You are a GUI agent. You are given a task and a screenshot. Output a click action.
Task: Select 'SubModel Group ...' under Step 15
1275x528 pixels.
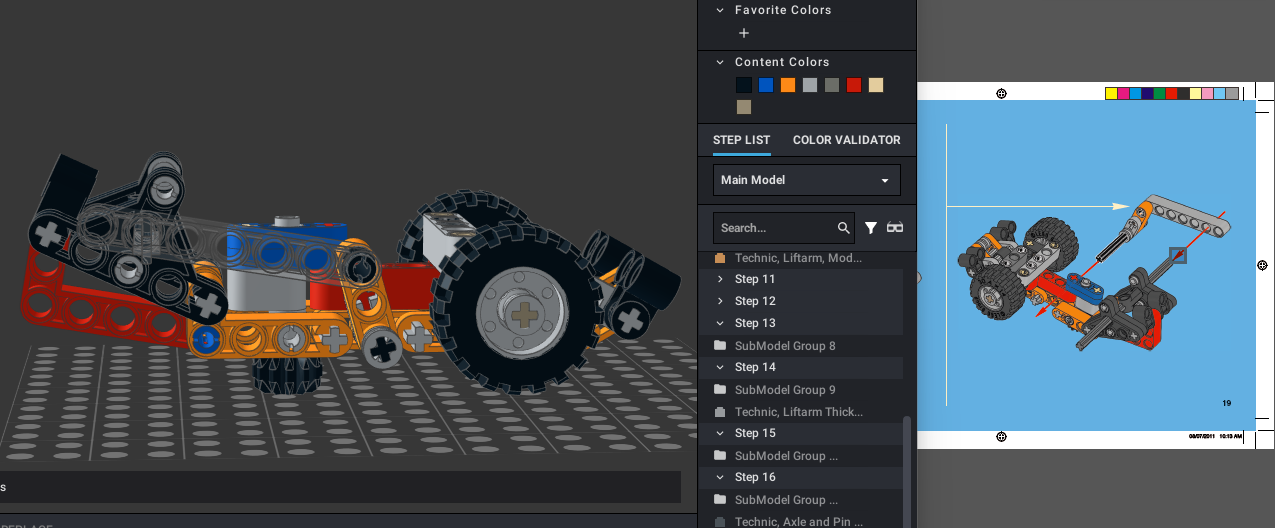pos(800,456)
